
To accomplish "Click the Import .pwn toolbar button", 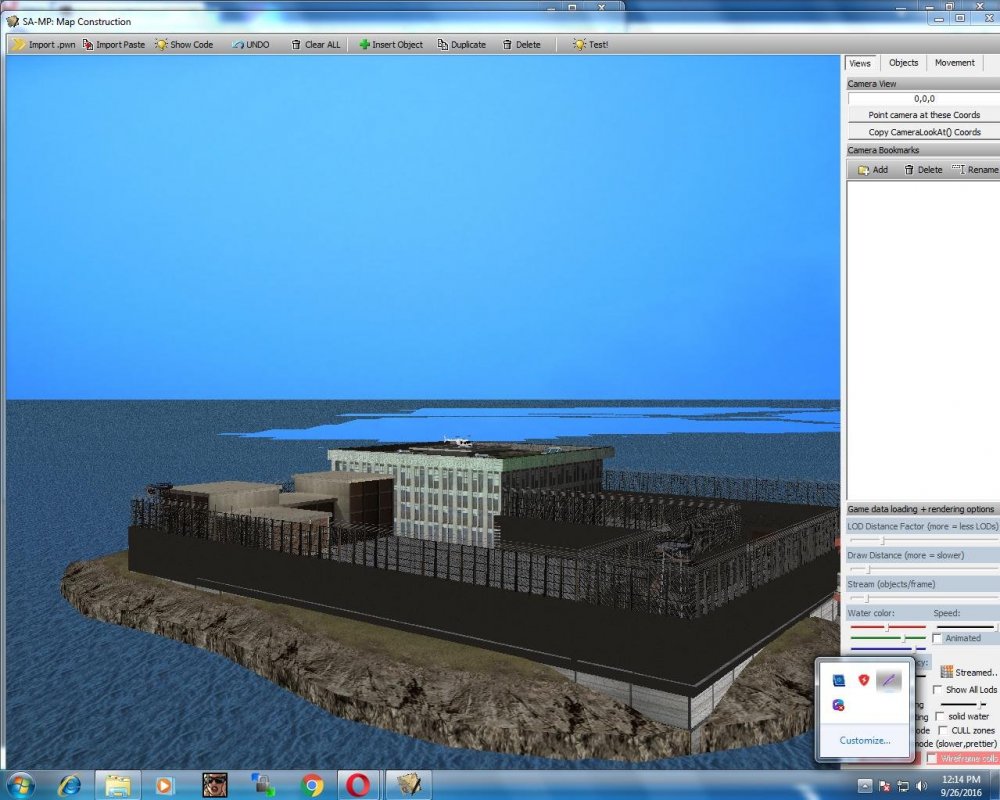I will pos(43,45).
